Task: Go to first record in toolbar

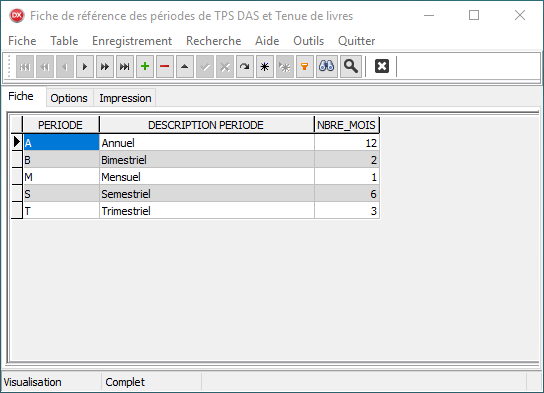Action: [25, 66]
